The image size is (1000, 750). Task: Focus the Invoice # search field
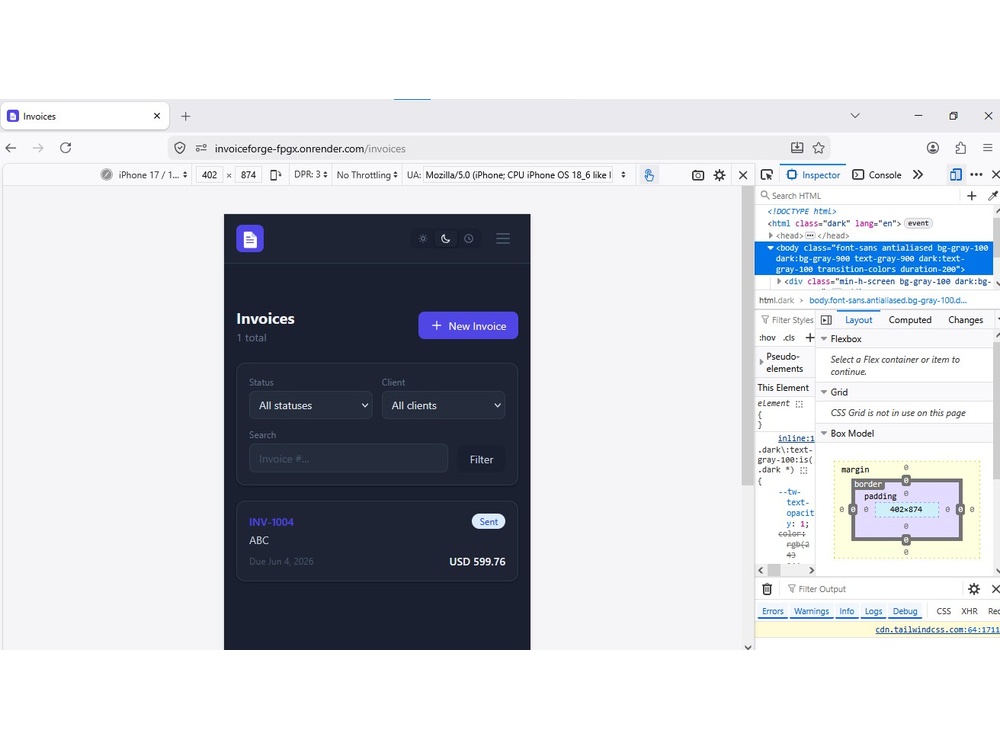[348, 459]
